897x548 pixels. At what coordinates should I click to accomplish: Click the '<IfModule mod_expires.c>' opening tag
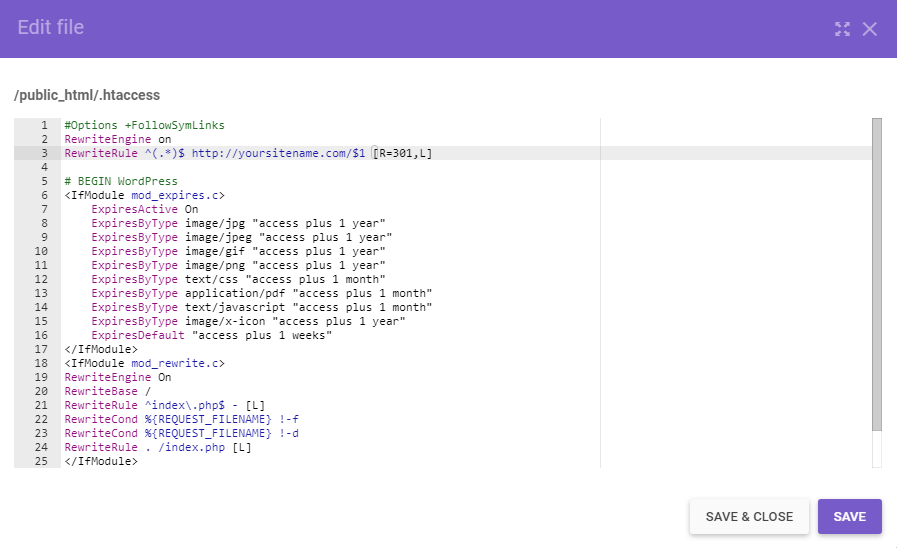(x=145, y=195)
